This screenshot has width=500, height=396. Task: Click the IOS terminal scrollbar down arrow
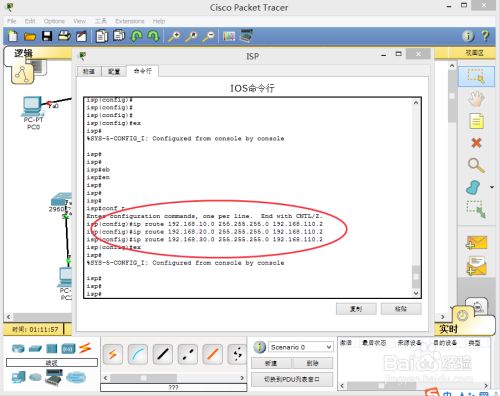pos(416,293)
